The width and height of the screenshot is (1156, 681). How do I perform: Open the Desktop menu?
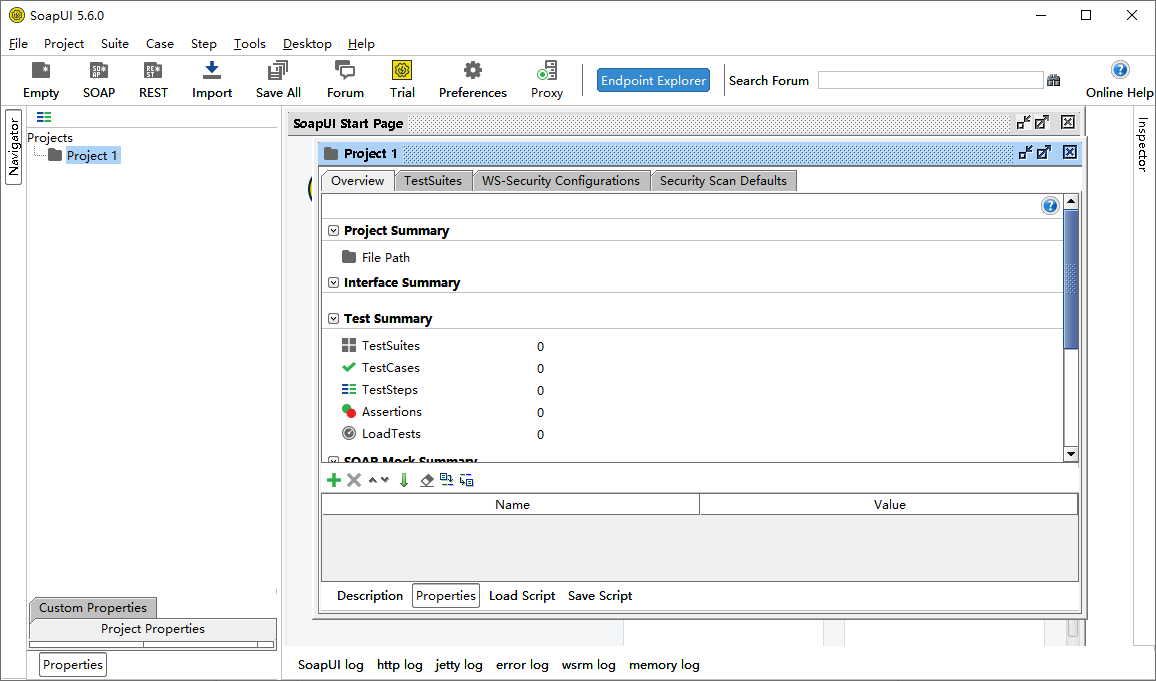click(307, 43)
